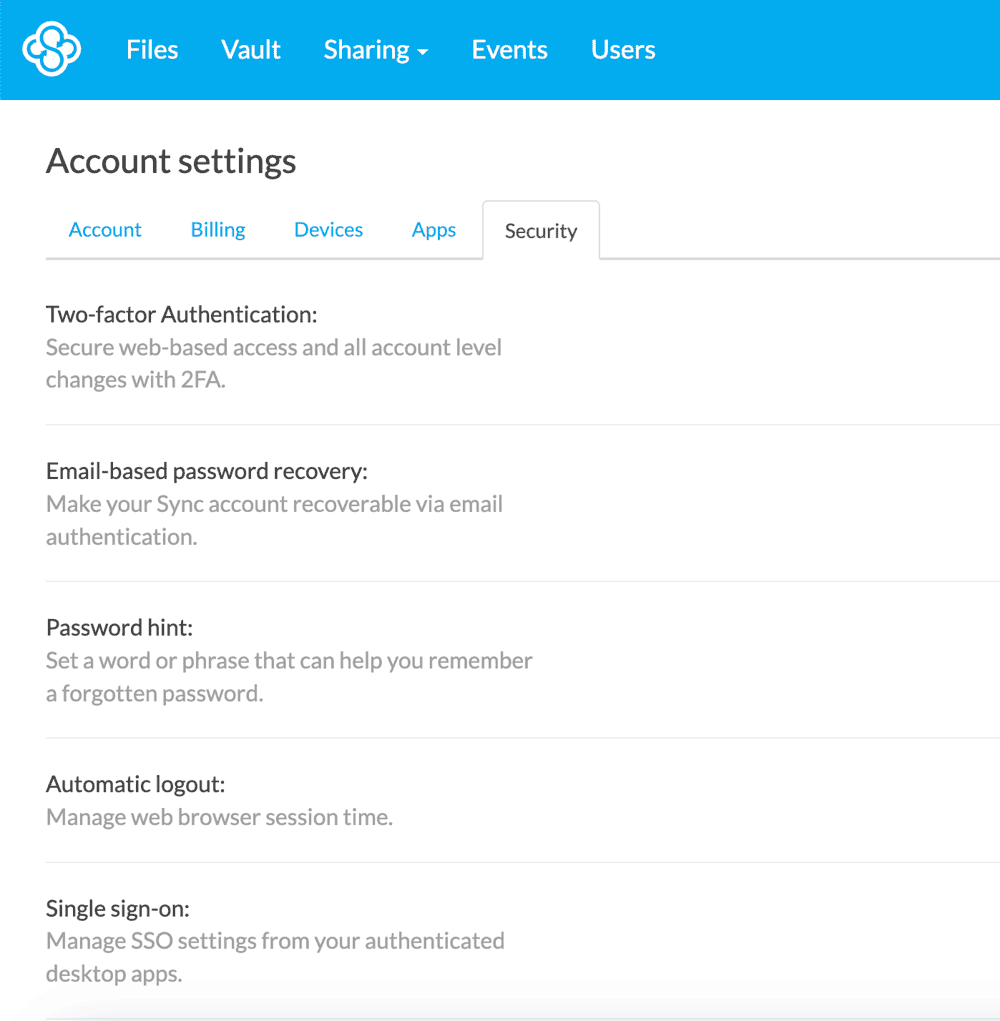Go to the Users page
The image size is (1000, 1021).
pyautogui.click(x=622, y=49)
